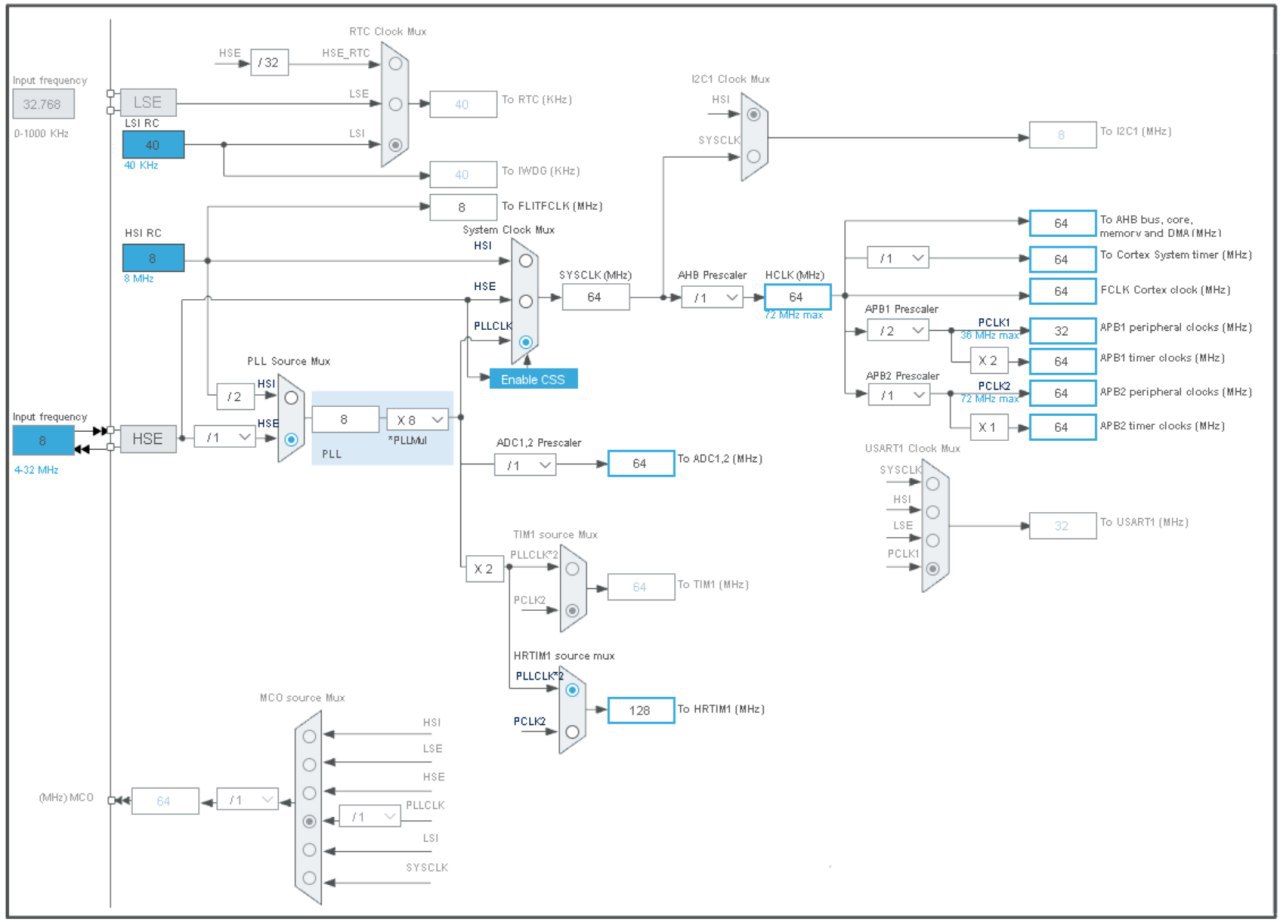The image size is (1280, 922).
Task: Click the LSI RC 40 value box
Action: coord(152,145)
